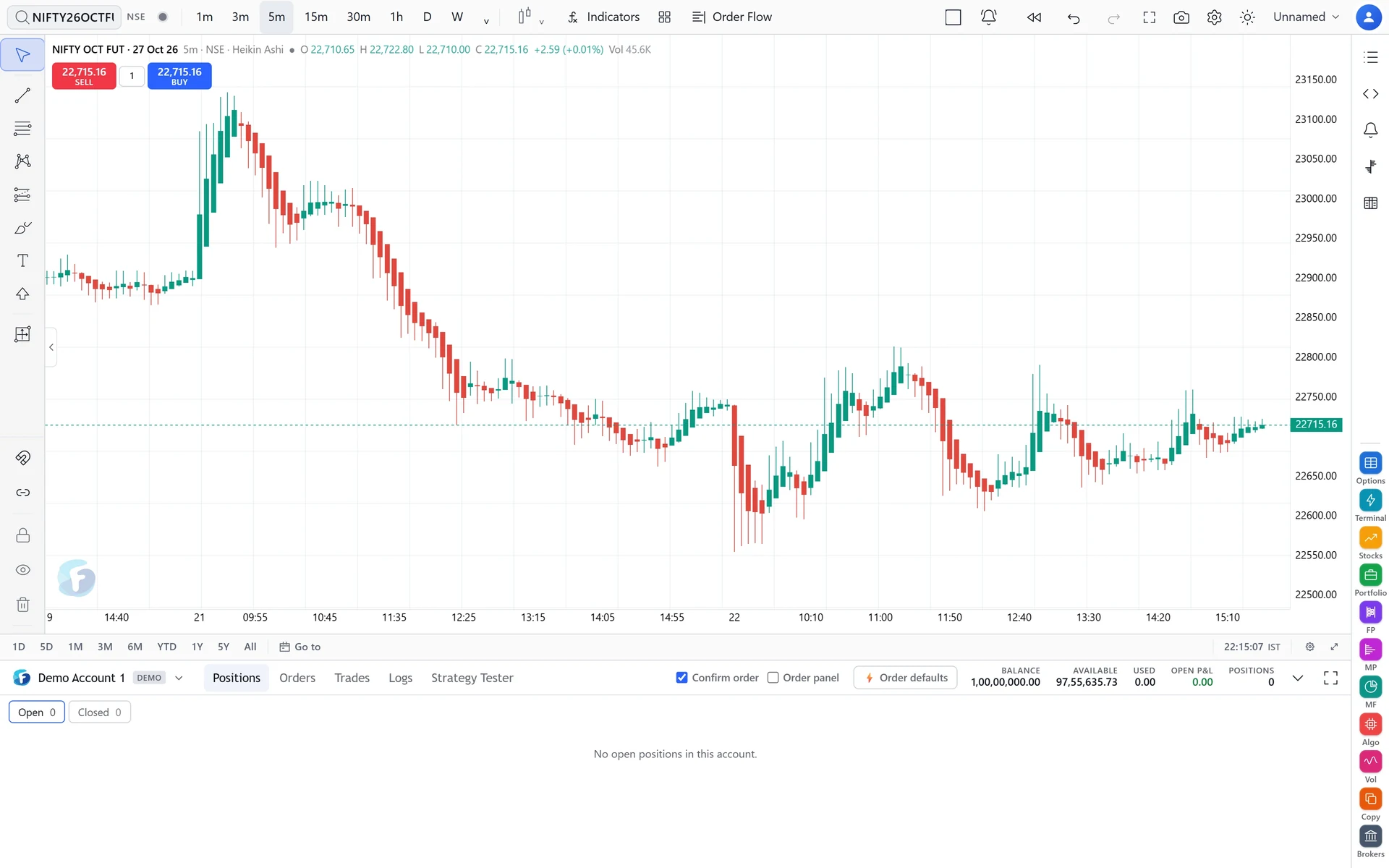Screen dimensions: 1389x868
Task: Open the Unnamed layout dropdown
Action: coord(1306,17)
